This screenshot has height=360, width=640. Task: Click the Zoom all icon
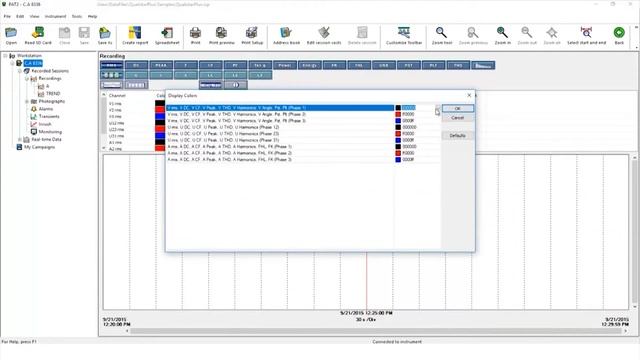tap(552, 36)
